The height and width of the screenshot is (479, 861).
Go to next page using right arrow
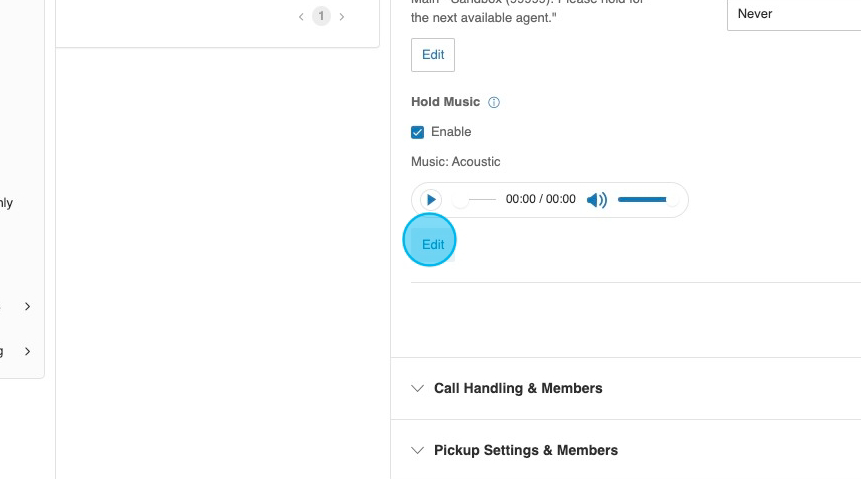click(342, 17)
